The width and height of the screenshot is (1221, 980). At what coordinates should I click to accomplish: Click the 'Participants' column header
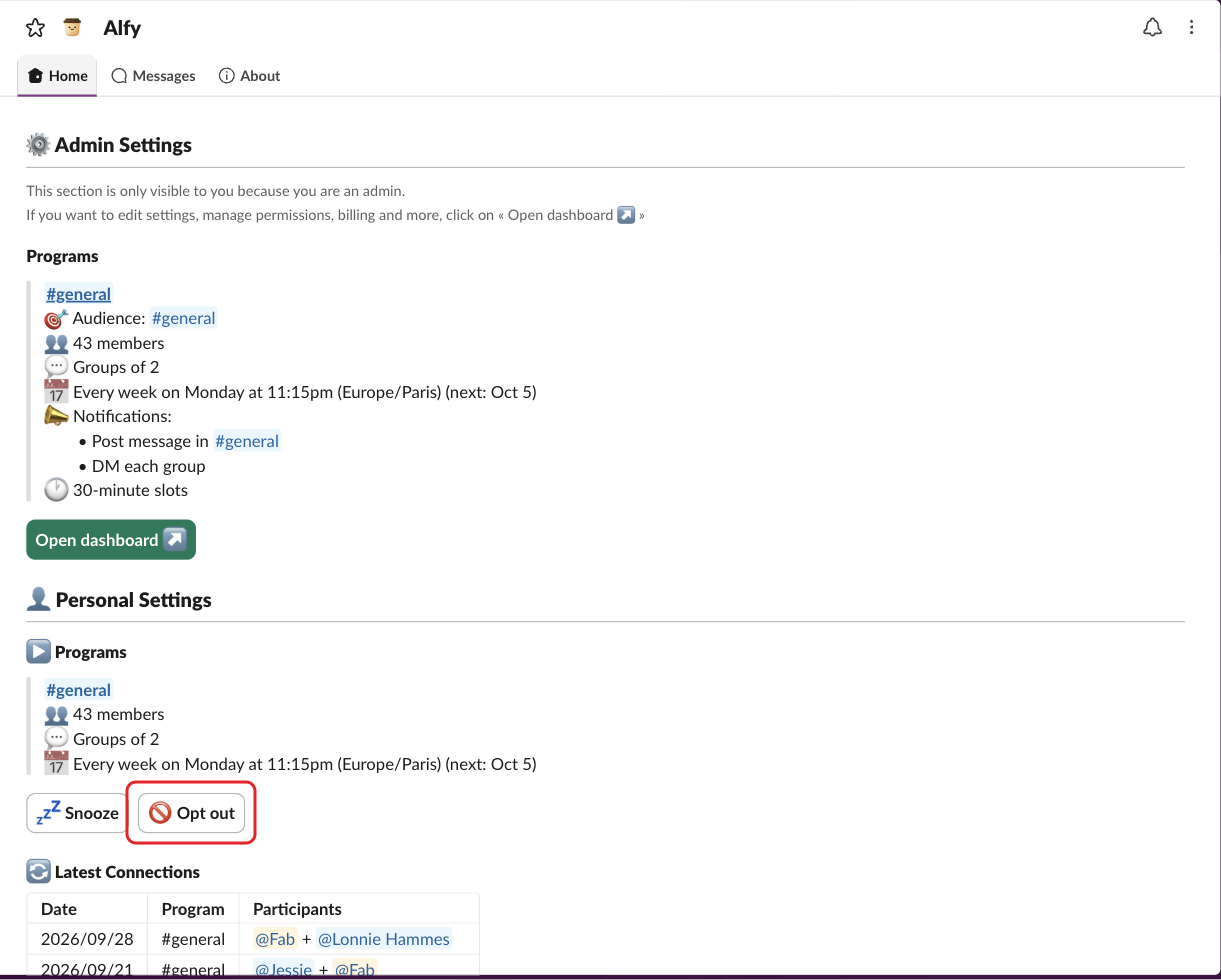coord(297,909)
